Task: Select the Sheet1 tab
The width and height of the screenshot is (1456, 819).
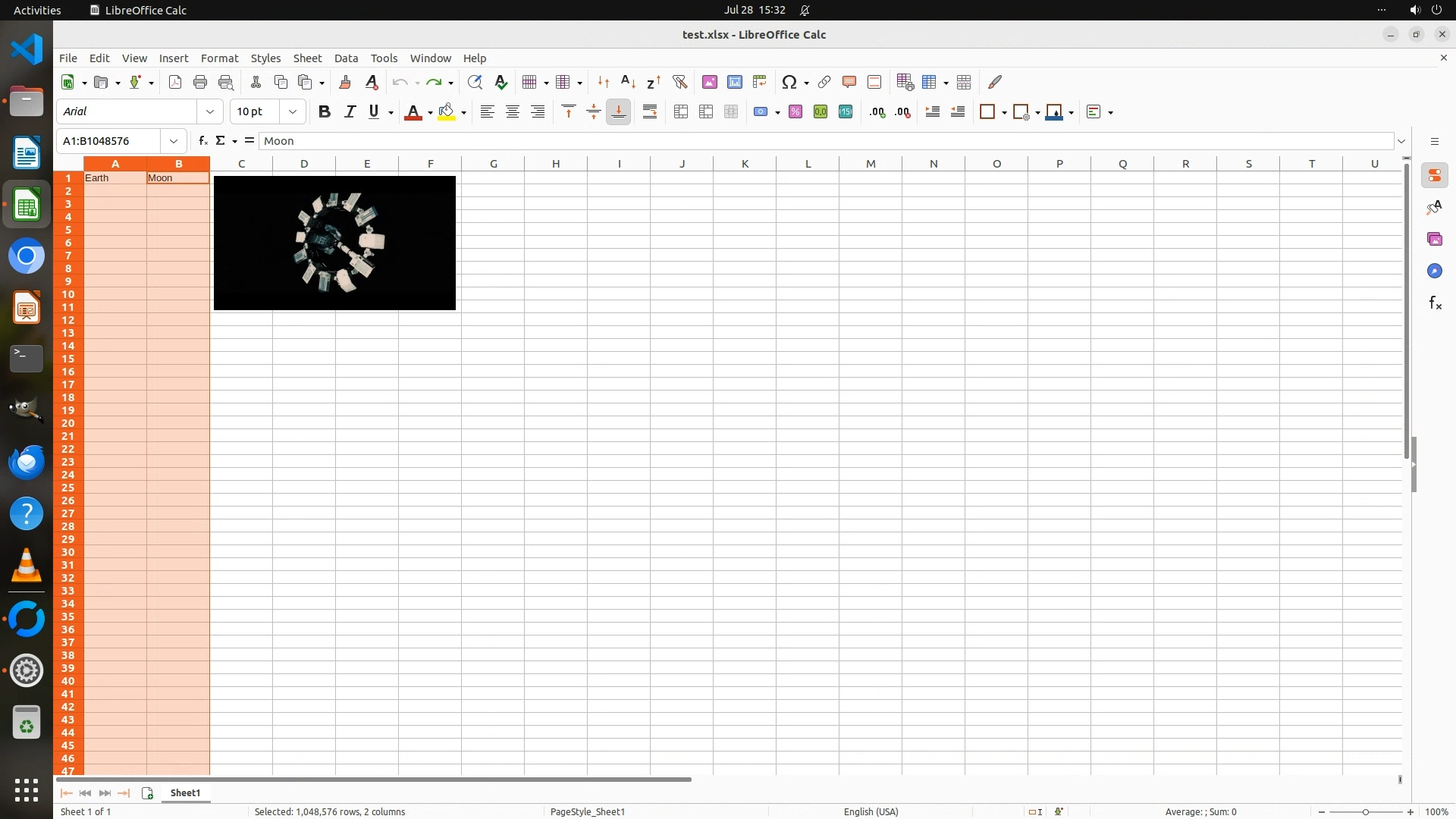Action: coord(185,792)
